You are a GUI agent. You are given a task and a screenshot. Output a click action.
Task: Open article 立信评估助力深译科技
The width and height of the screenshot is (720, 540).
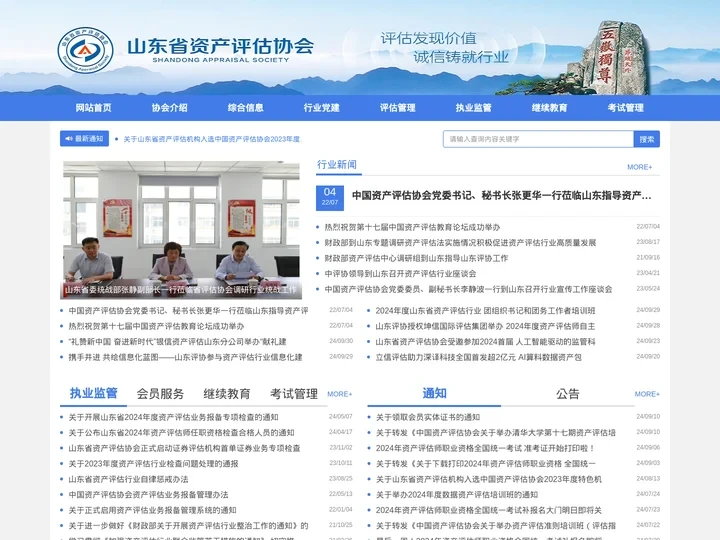coord(478,357)
